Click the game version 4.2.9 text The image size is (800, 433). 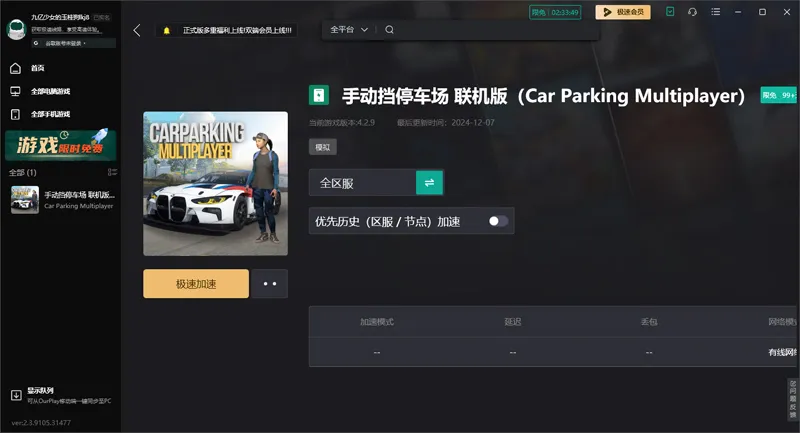[342, 122]
